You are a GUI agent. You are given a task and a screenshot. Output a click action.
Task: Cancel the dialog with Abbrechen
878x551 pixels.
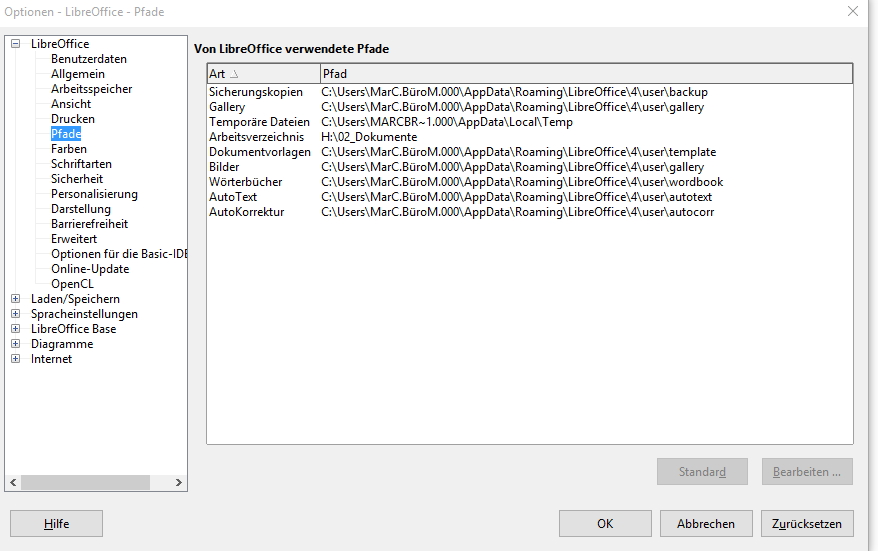click(x=706, y=524)
